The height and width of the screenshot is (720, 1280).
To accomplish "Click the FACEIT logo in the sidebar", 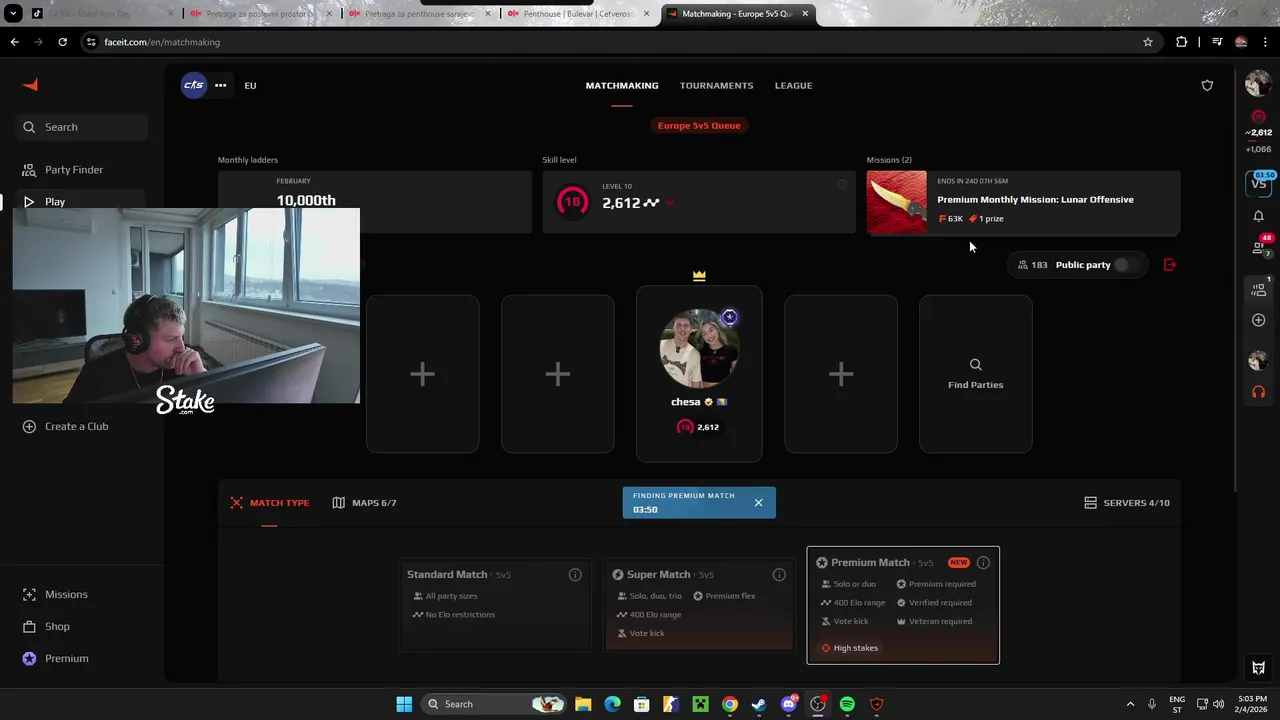I will (x=30, y=85).
